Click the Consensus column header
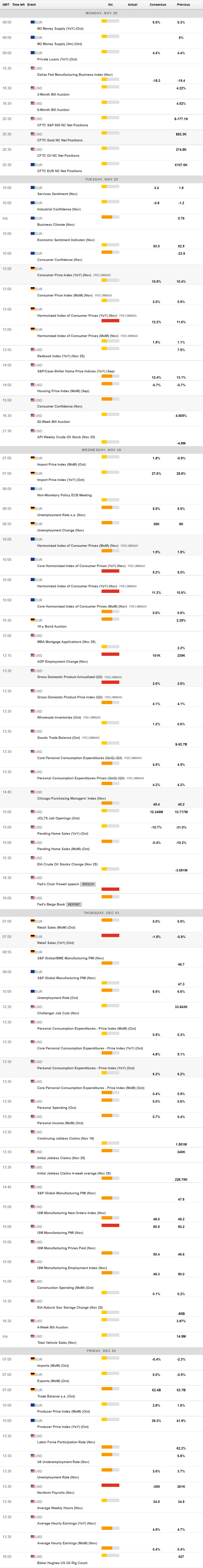The image size is (203, 1568). 157,4
